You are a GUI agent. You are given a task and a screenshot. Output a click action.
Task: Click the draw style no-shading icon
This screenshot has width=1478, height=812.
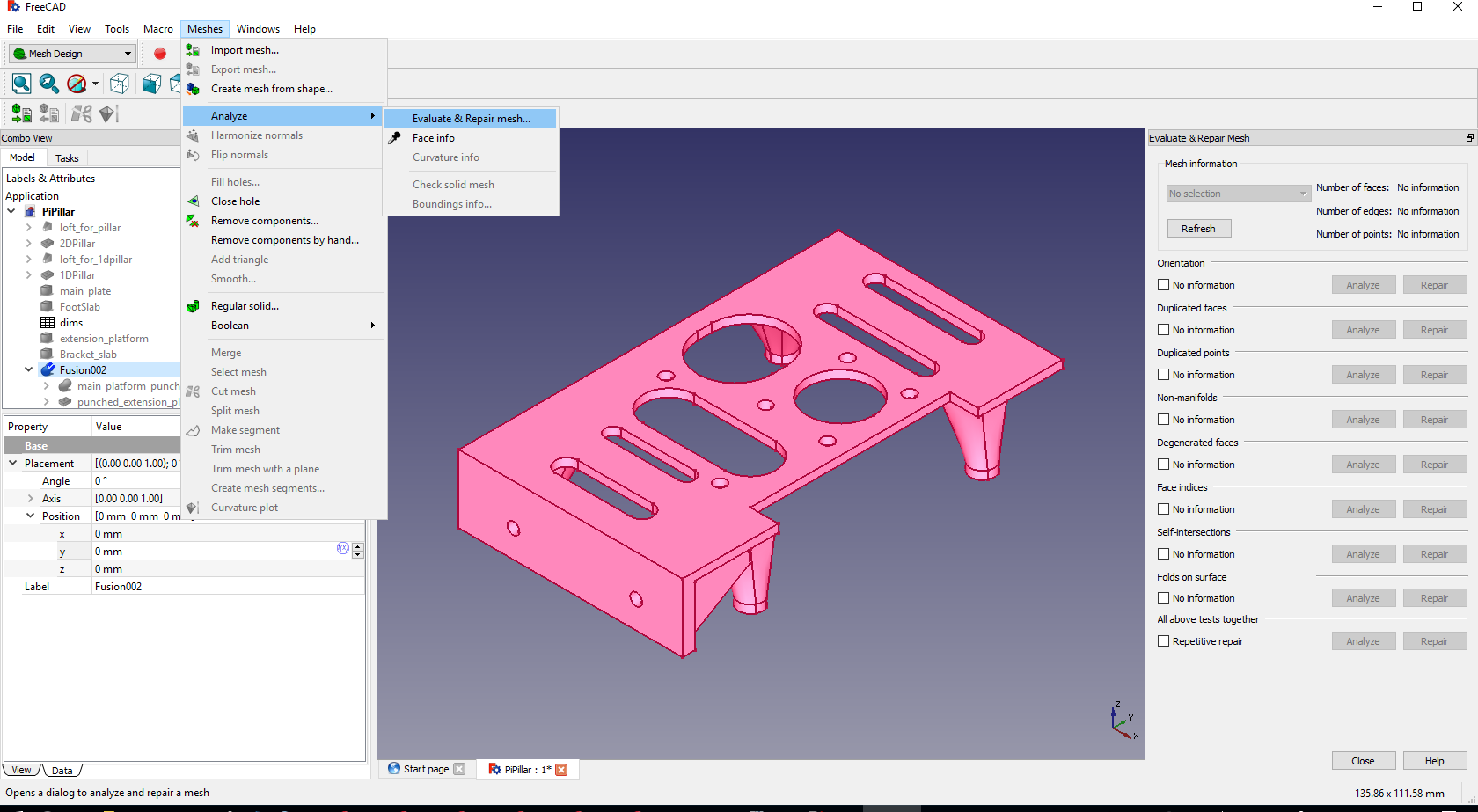(x=77, y=84)
